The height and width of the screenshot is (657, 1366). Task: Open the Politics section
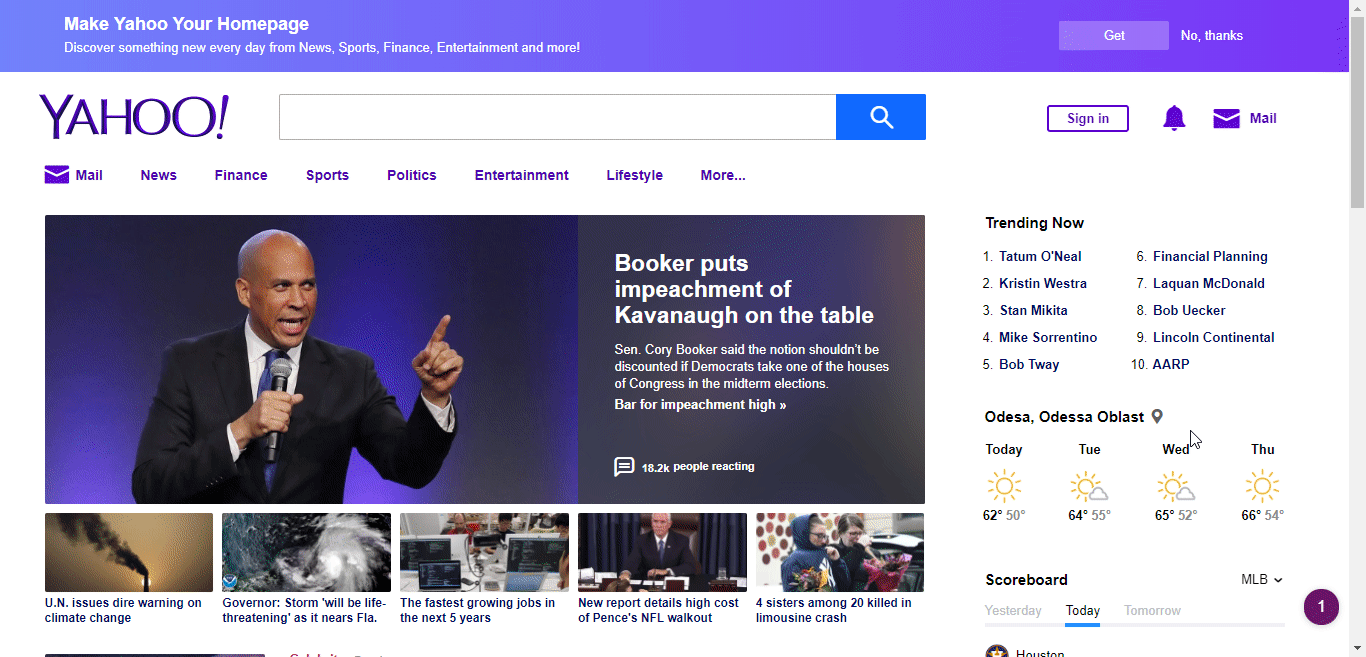[412, 175]
